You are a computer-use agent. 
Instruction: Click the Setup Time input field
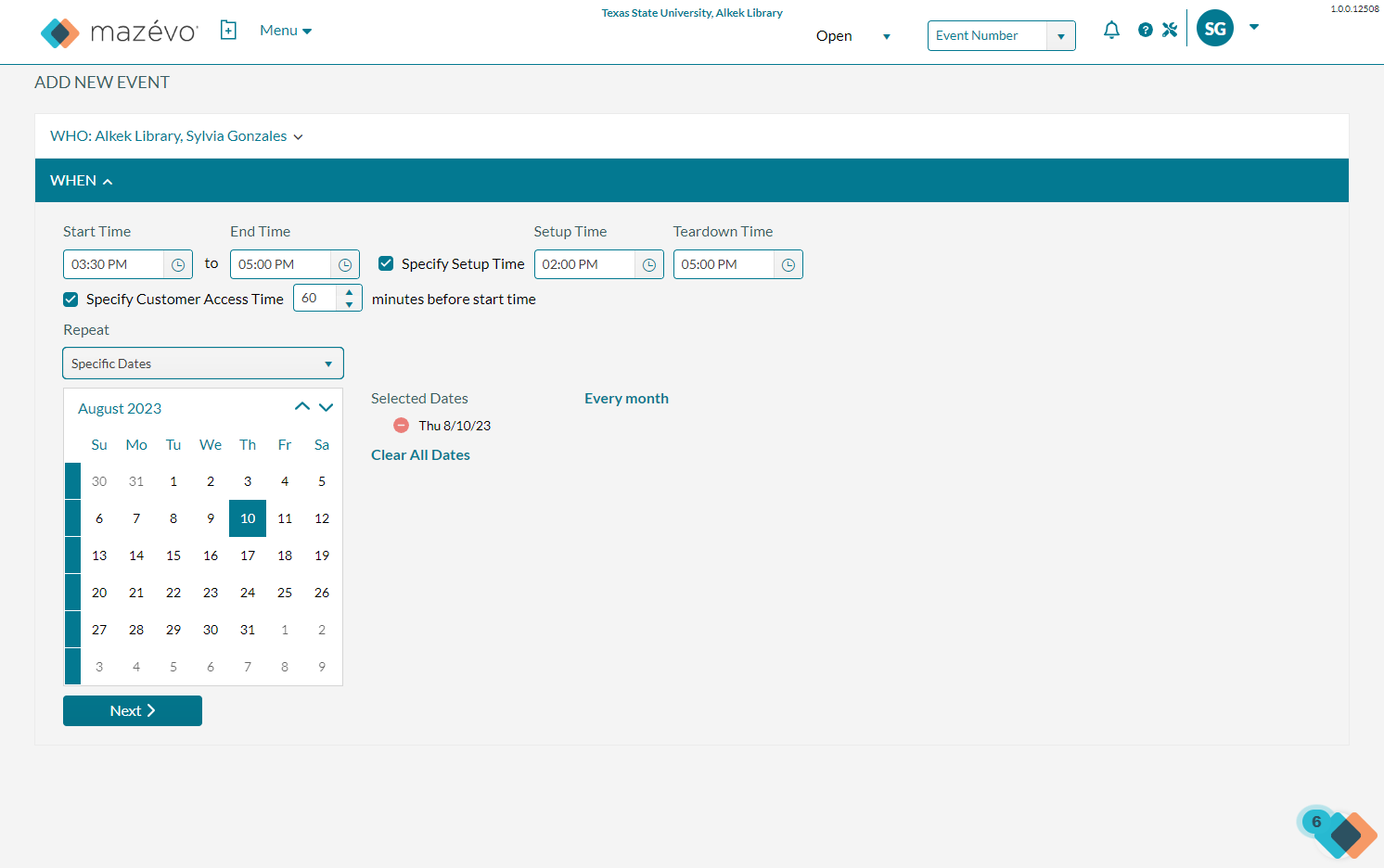585,264
